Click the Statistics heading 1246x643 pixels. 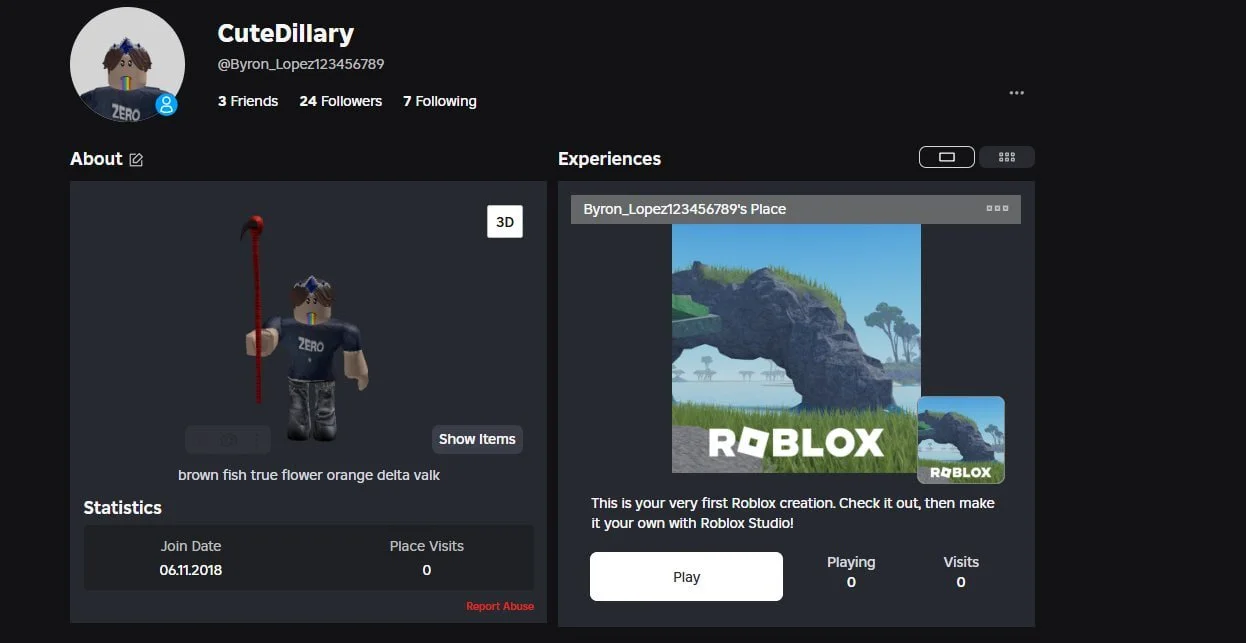coord(122,508)
